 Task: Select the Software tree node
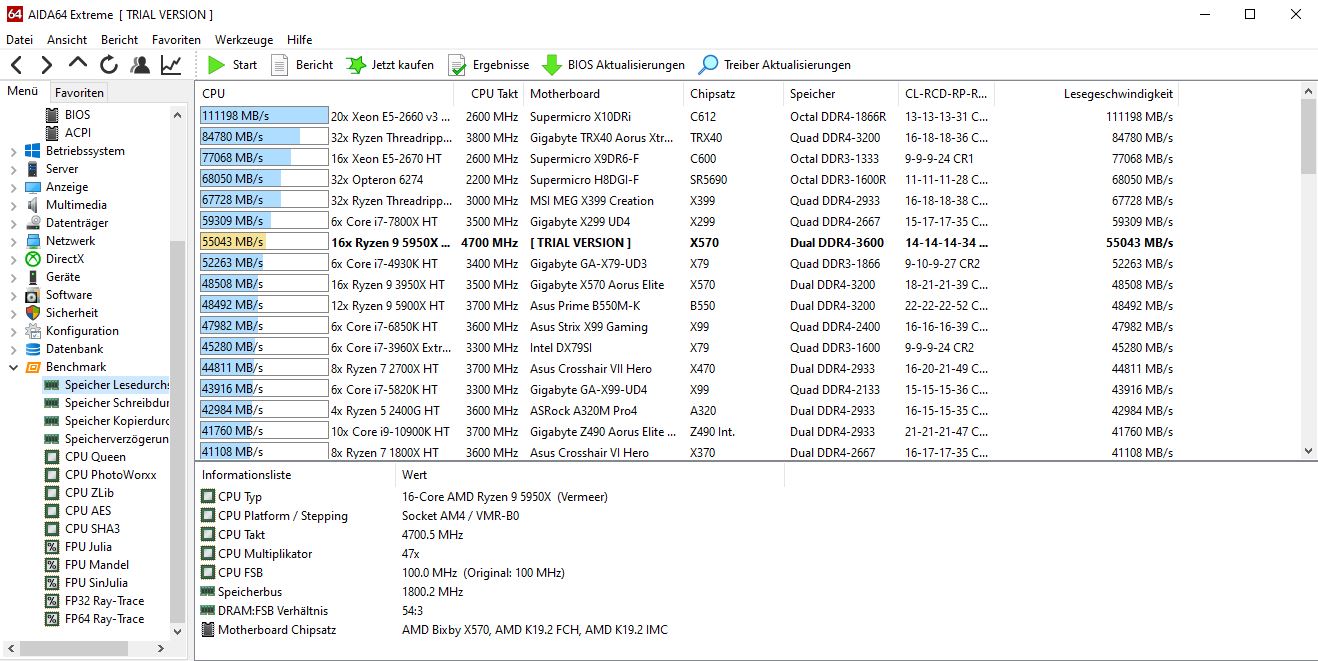coord(68,295)
